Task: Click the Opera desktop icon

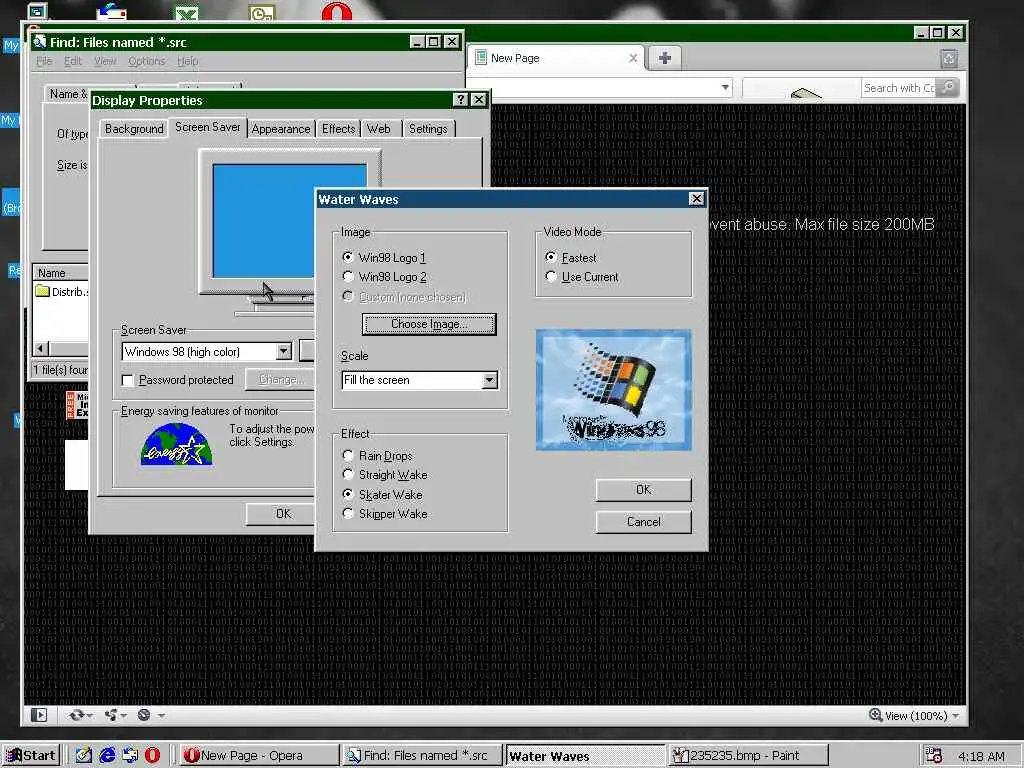Action: (336, 10)
